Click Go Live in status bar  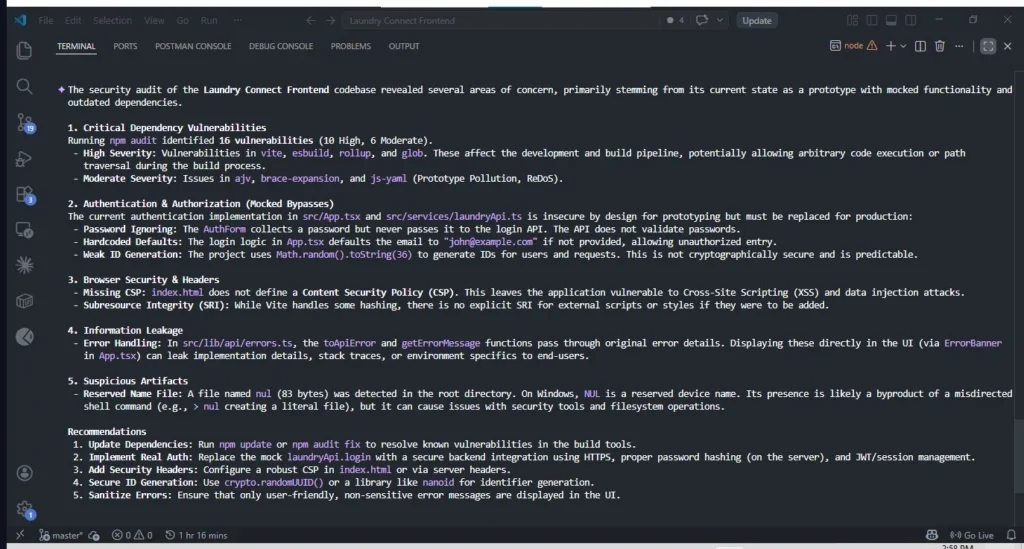(972, 535)
